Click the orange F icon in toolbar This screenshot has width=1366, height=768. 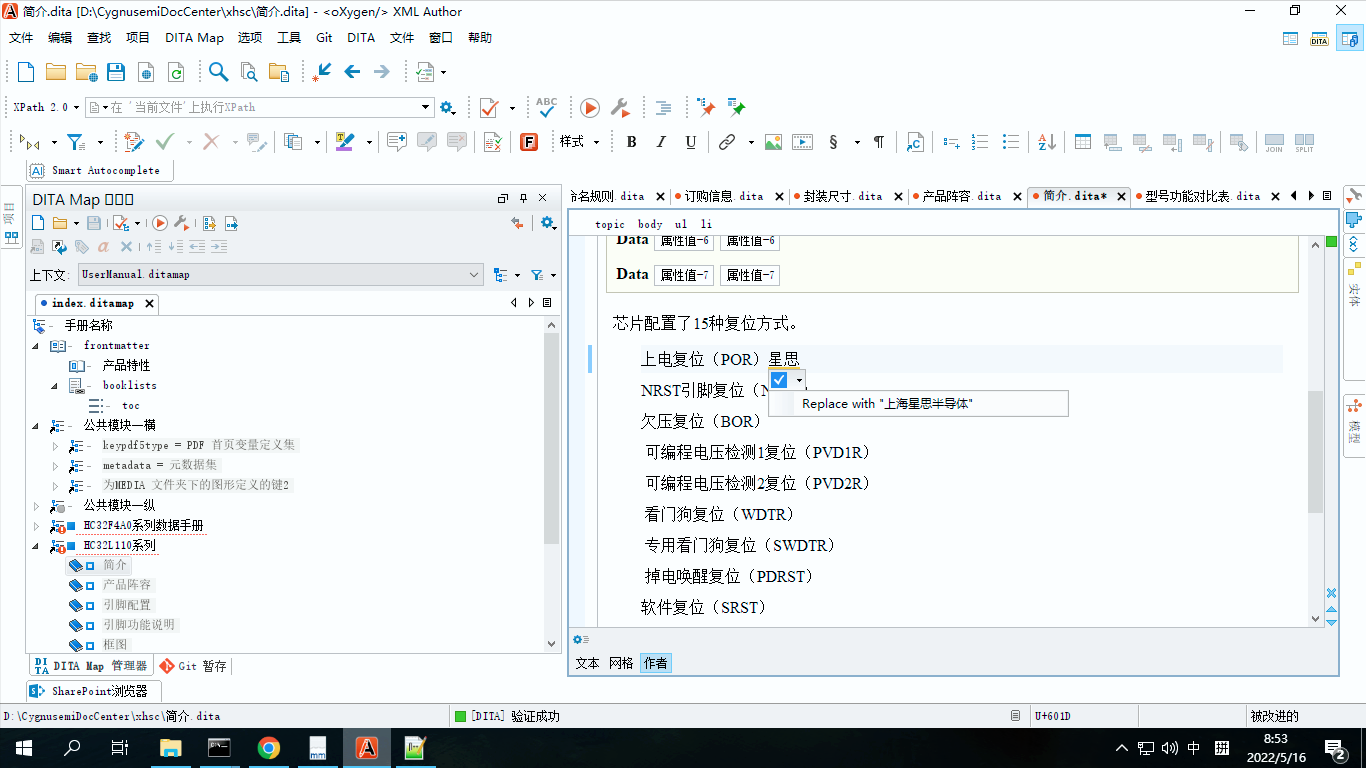click(x=529, y=142)
